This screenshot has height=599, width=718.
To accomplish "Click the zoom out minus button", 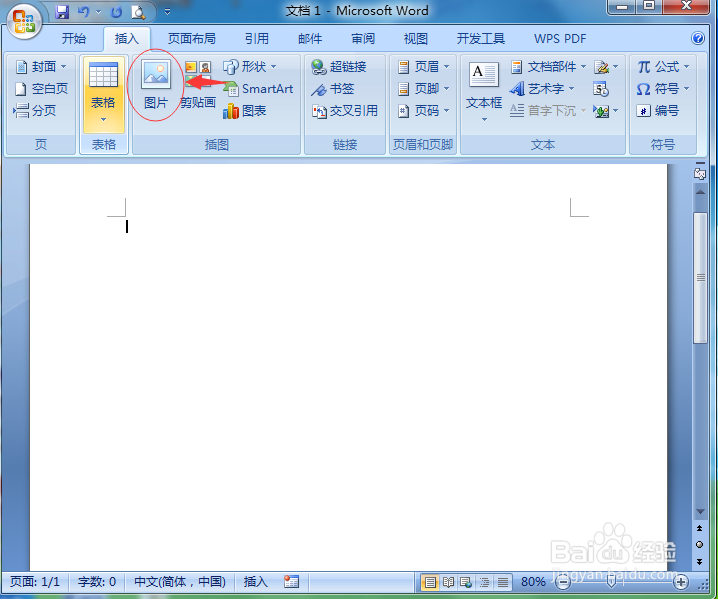I will [563, 583].
